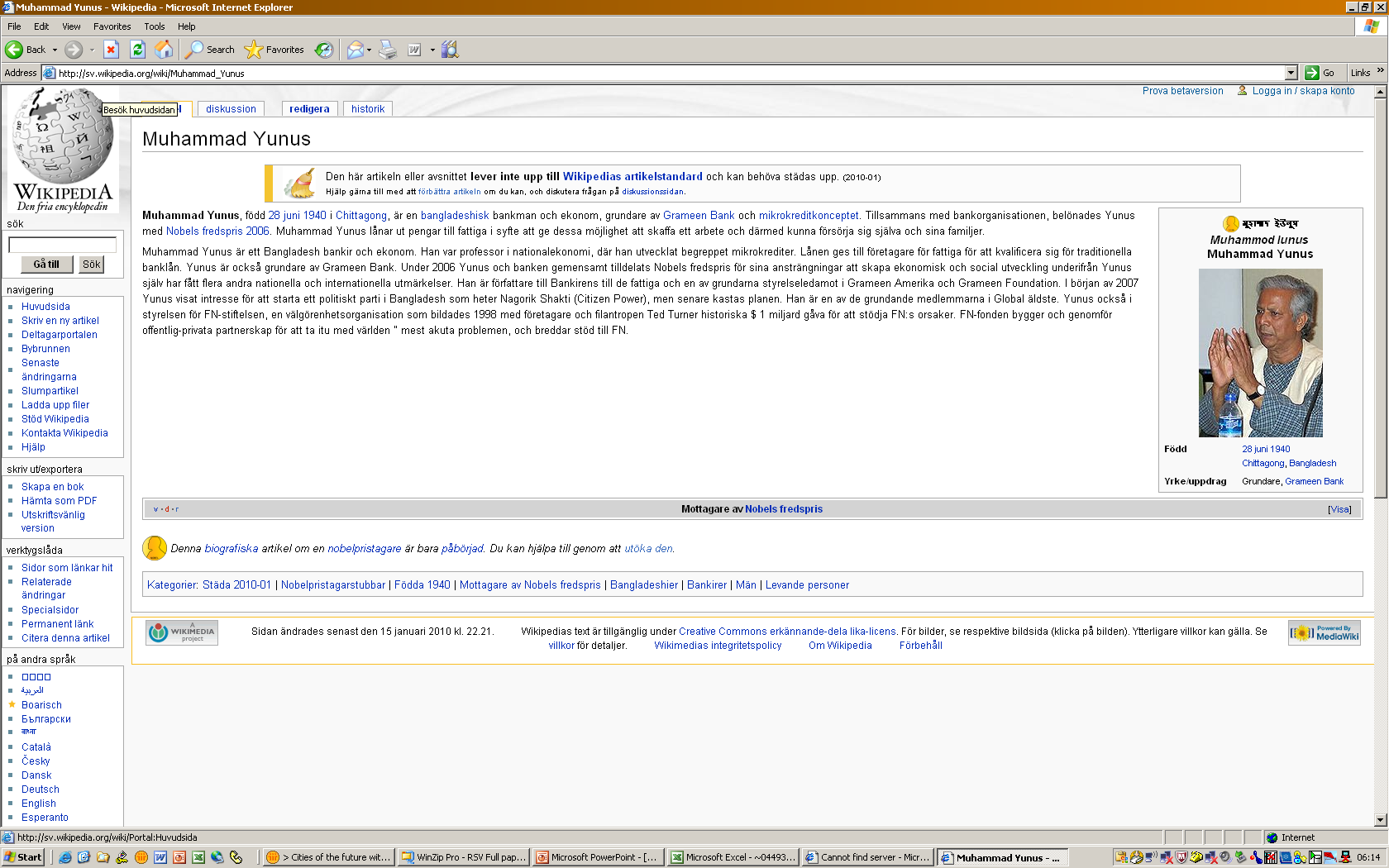Open the Prova betaversion link
Image resolution: width=1389 pixels, height=868 pixels.
coord(1182,91)
